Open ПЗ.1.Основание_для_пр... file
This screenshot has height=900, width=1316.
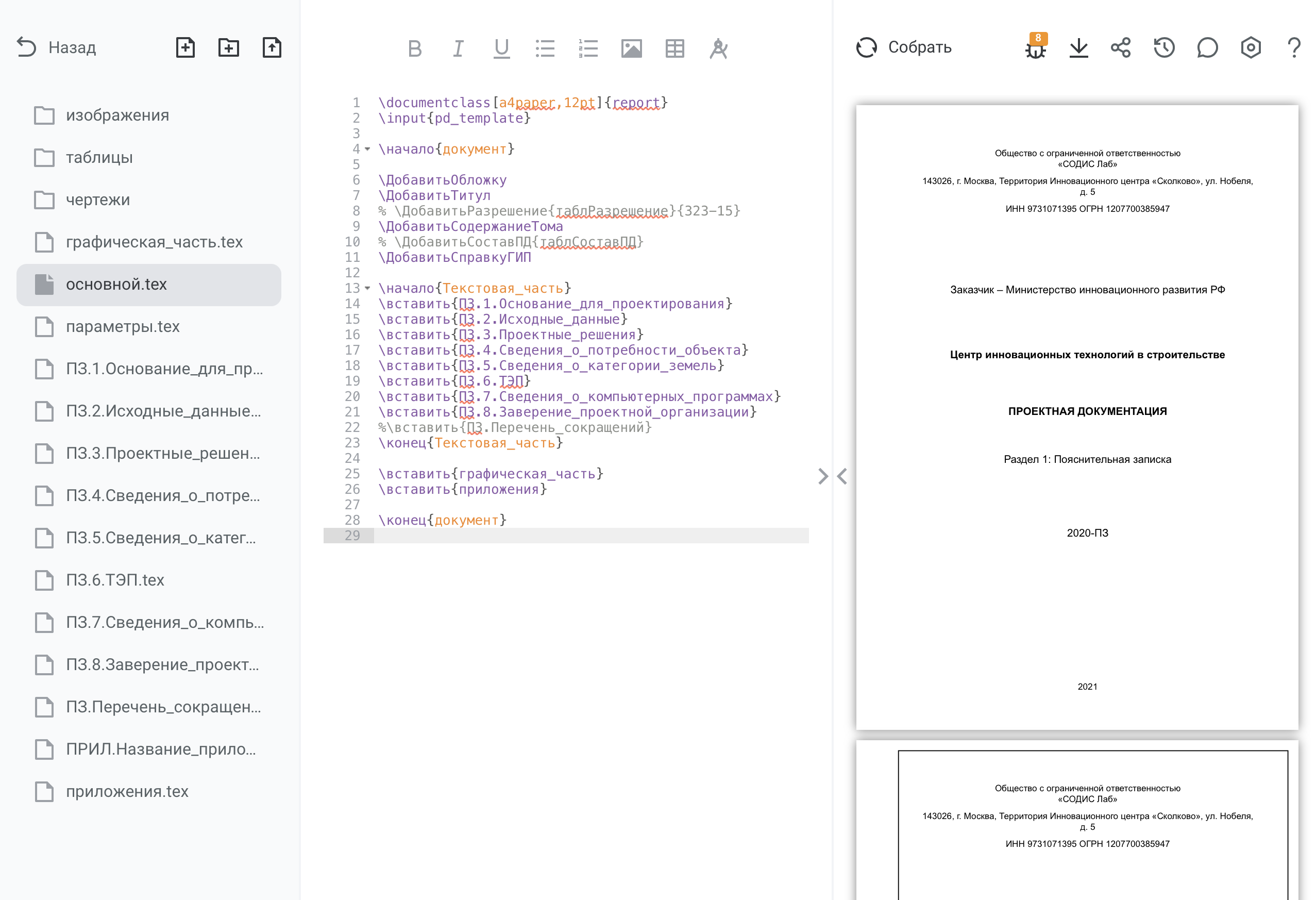coord(149,369)
